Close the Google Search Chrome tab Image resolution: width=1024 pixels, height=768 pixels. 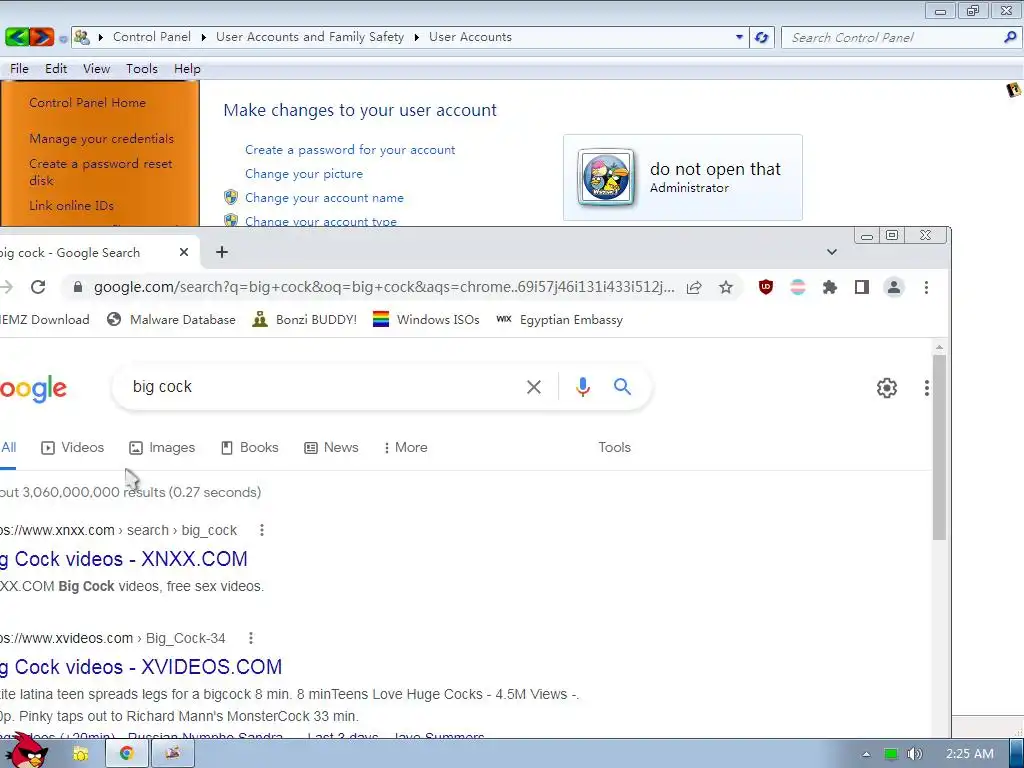pyautogui.click(x=184, y=252)
